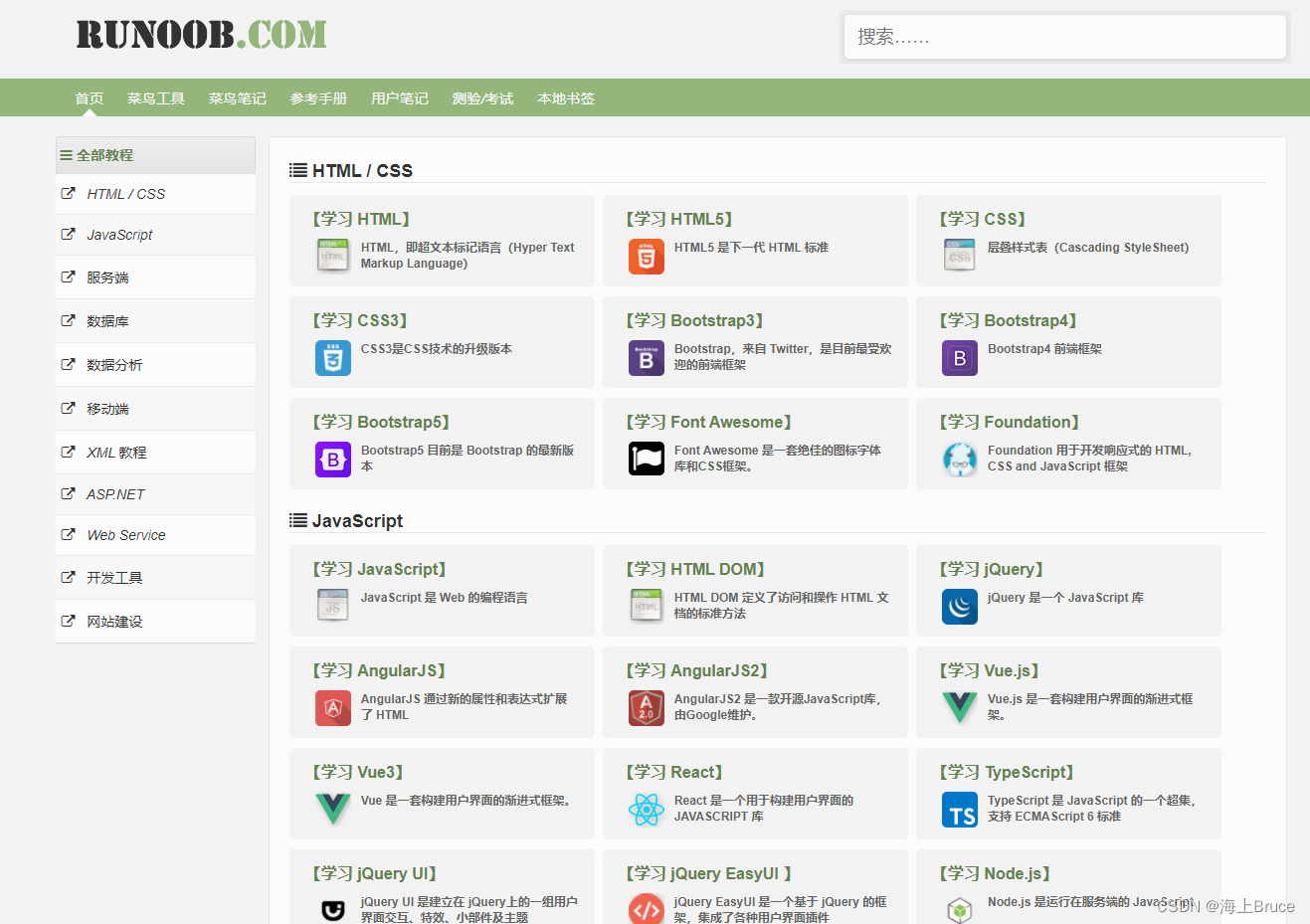Viewport: 1310px width, 924px height.
Task: Click the Font Awesome flag icon
Action: pyautogui.click(x=647, y=460)
